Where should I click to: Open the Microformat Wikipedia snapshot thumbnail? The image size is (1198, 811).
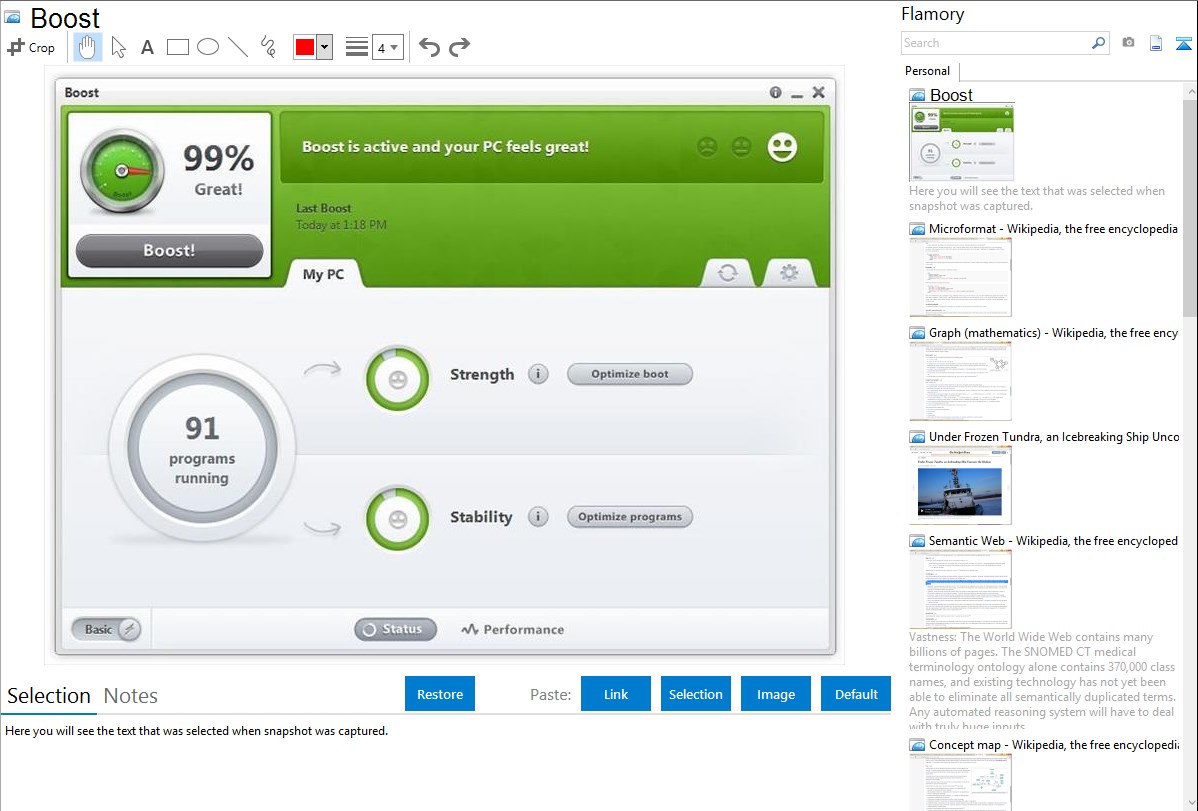pyautogui.click(x=960, y=277)
